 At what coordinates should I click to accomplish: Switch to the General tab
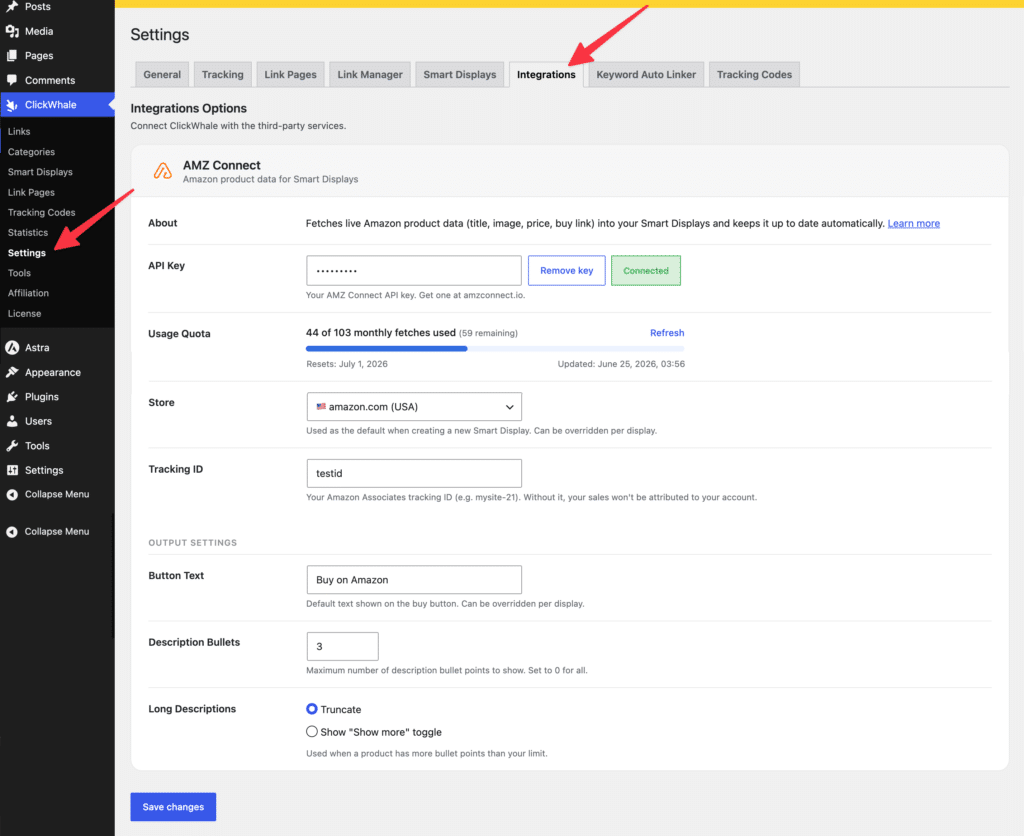pos(162,74)
